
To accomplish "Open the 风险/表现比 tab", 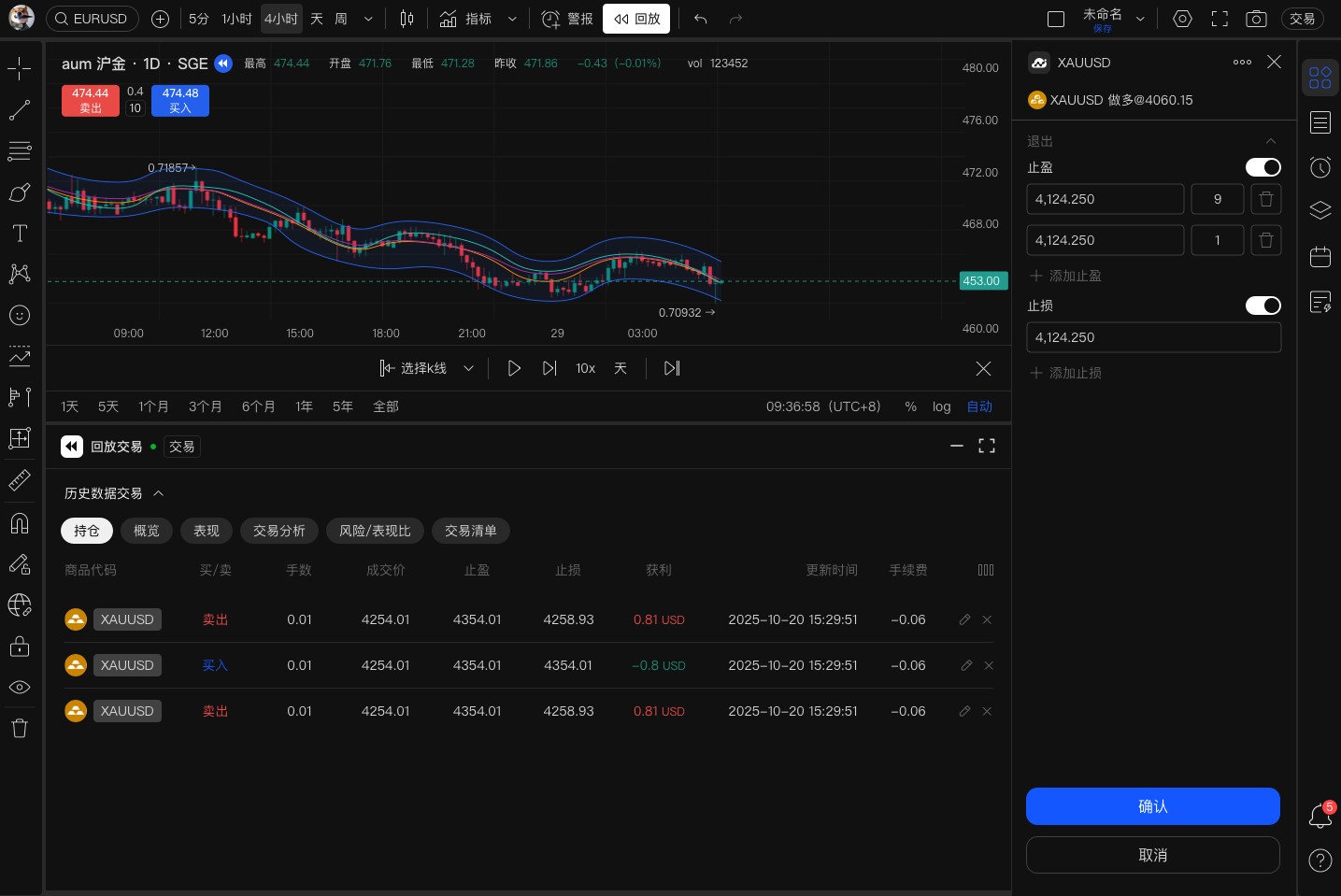I will [375, 531].
